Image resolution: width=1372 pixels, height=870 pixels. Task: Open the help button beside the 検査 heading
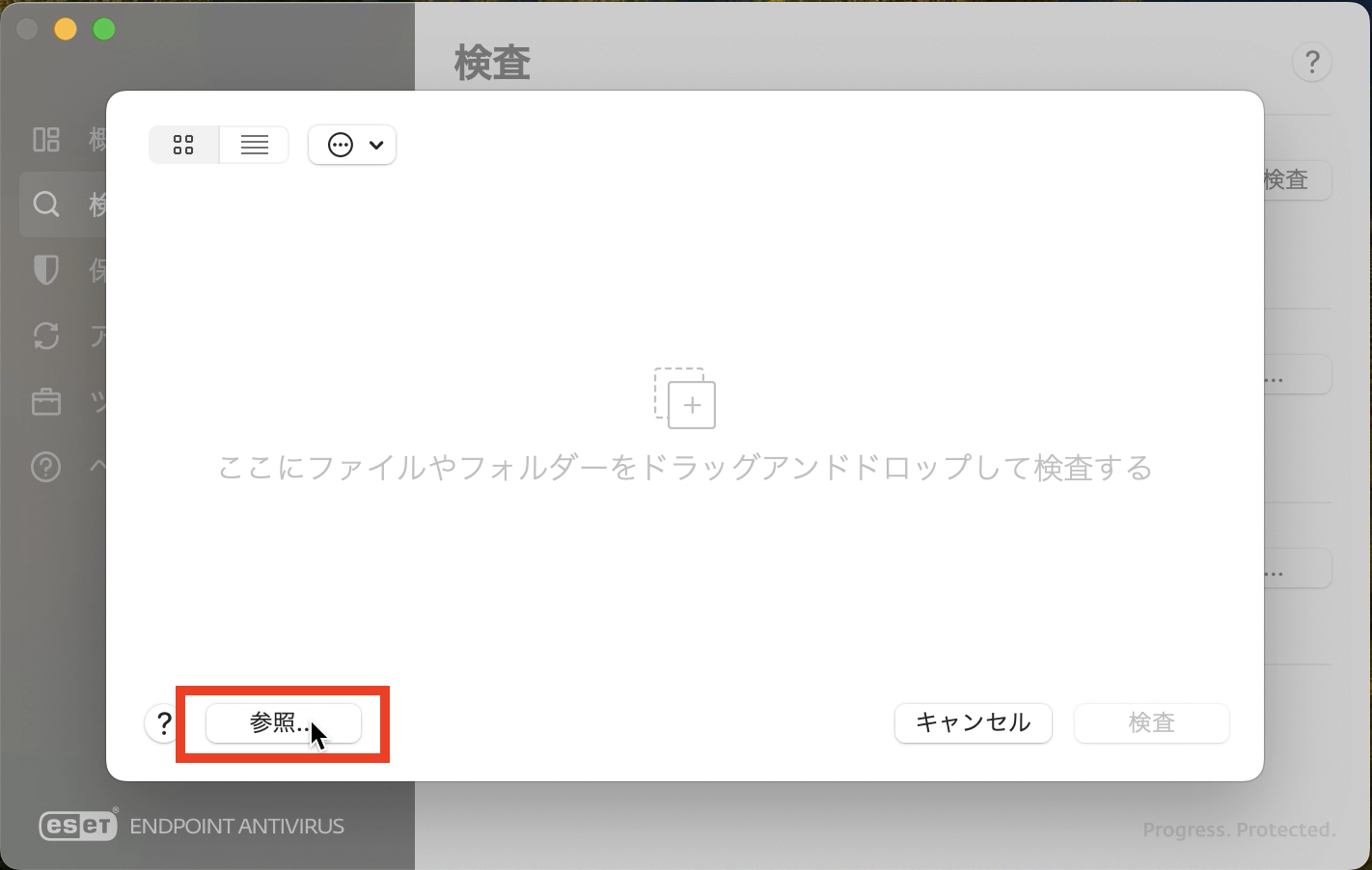point(1312,63)
